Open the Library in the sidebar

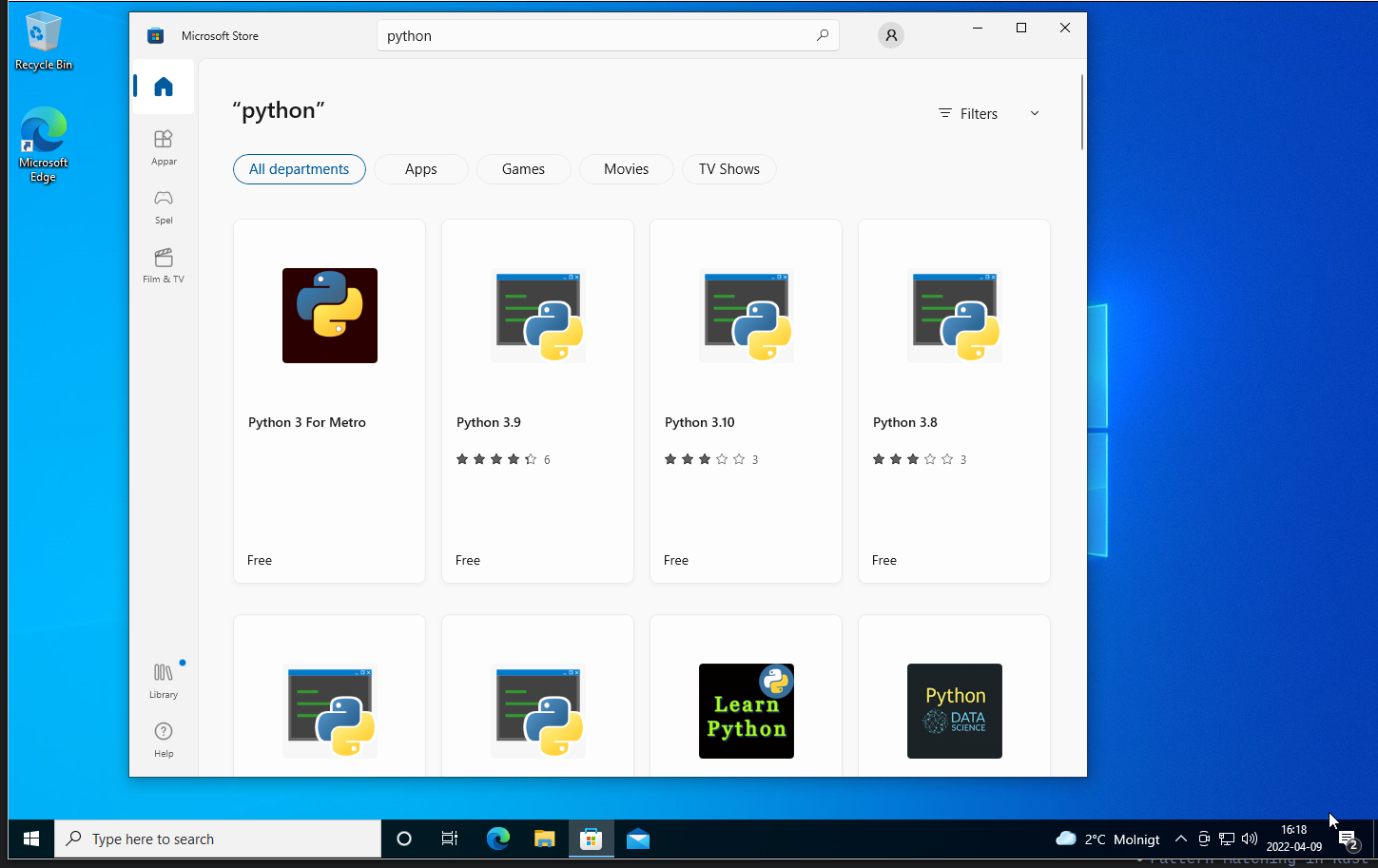164,681
